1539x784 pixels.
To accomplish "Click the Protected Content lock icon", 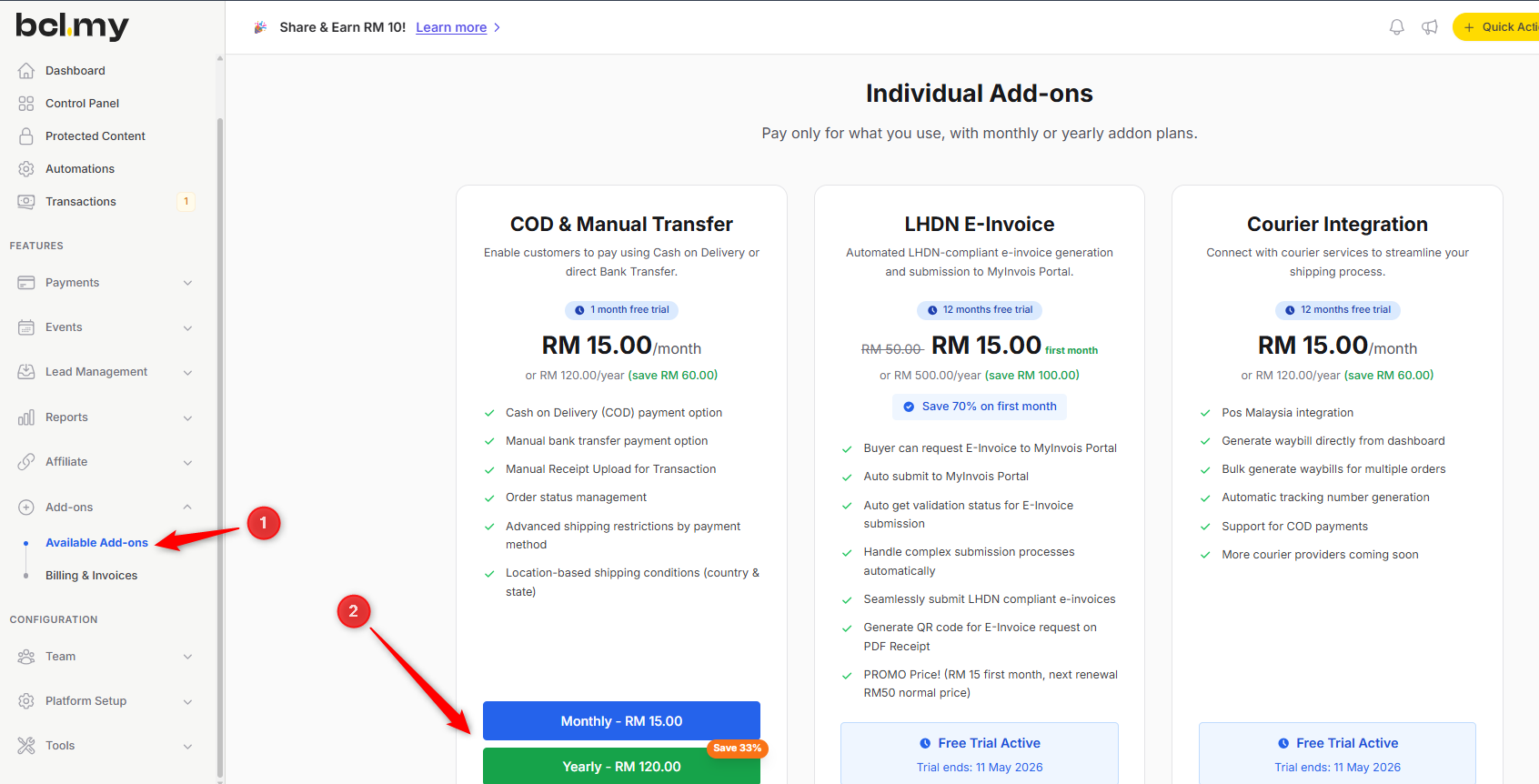I will click(26, 136).
